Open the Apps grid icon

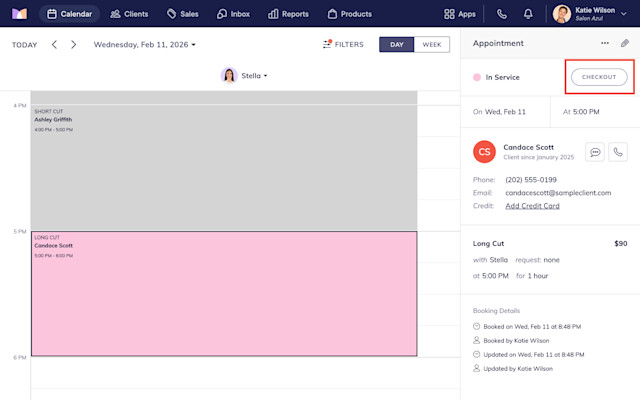460,14
